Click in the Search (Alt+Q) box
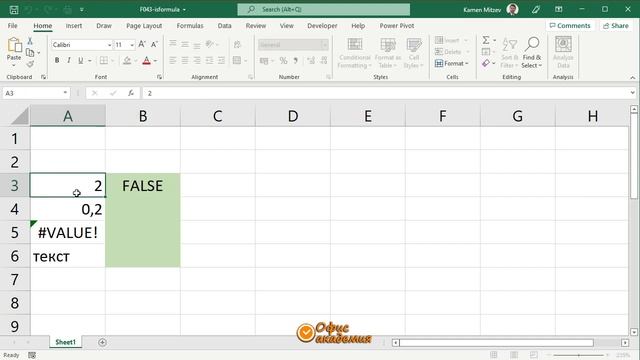This screenshot has width=640, height=360. pyautogui.click(x=324, y=9)
